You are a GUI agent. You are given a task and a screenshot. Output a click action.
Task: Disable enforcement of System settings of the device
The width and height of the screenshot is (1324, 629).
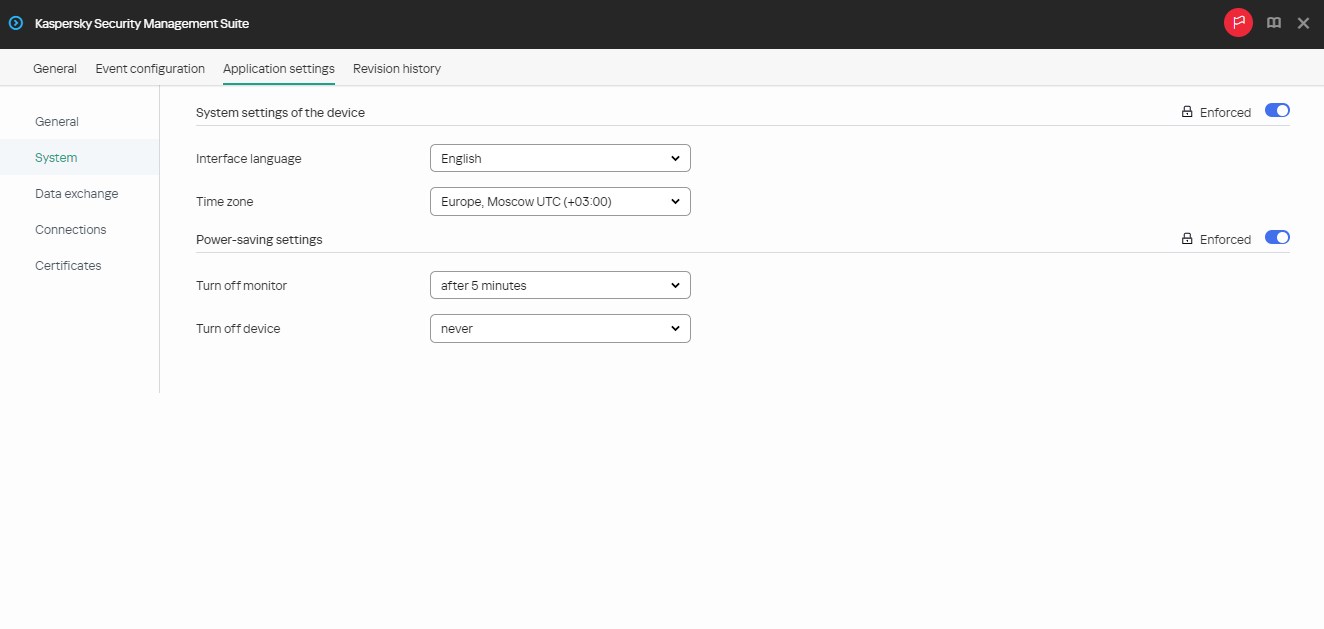pyautogui.click(x=1277, y=110)
